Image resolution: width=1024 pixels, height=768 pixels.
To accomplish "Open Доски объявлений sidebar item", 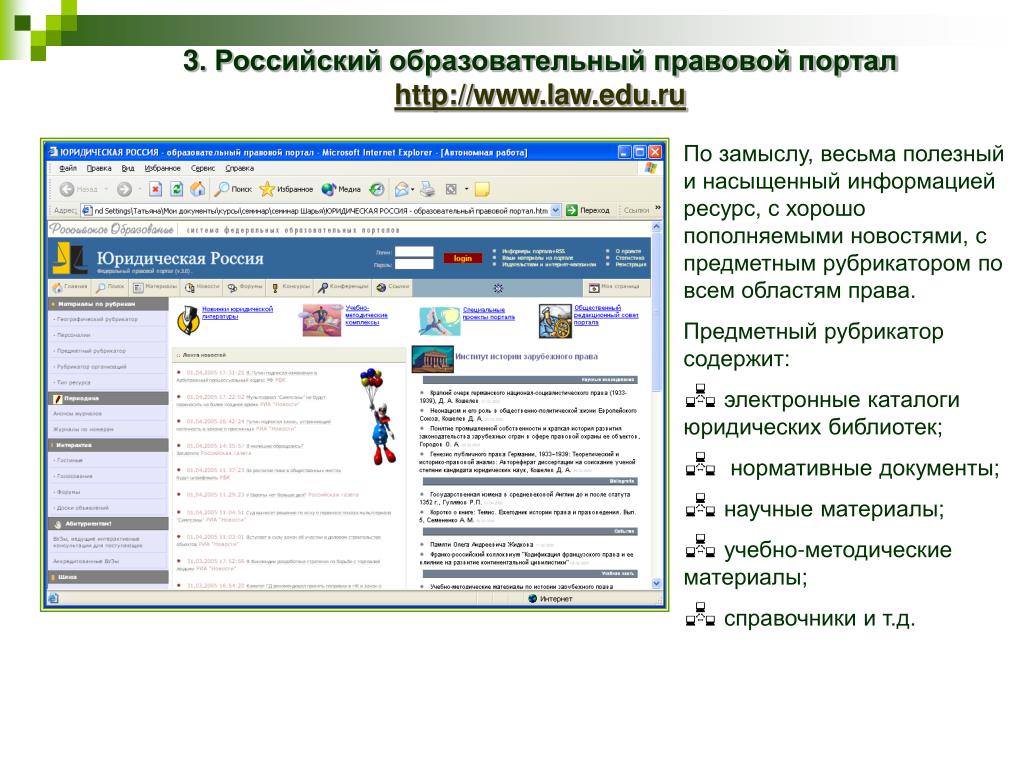I will (82, 508).
